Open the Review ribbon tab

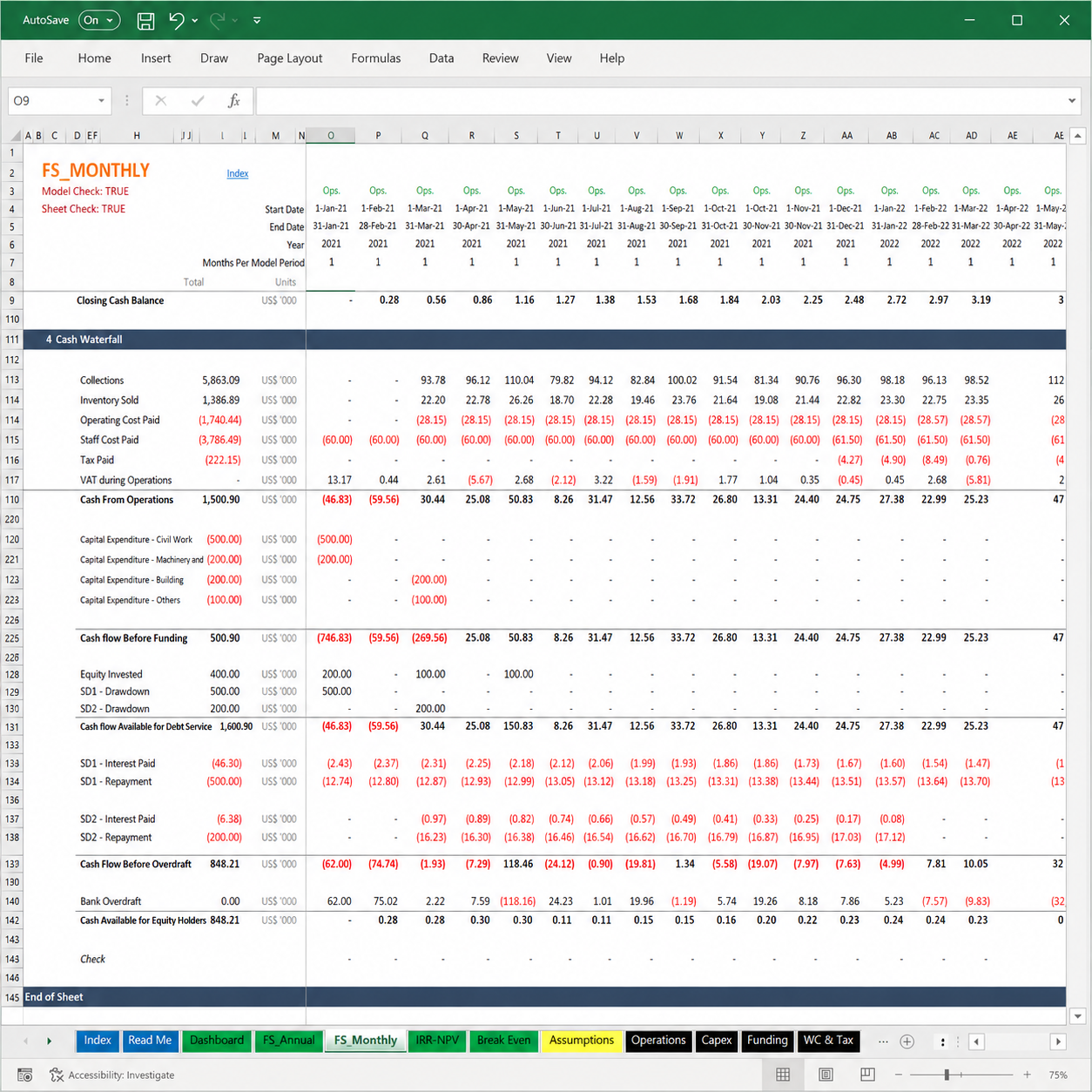(x=501, y=58)
